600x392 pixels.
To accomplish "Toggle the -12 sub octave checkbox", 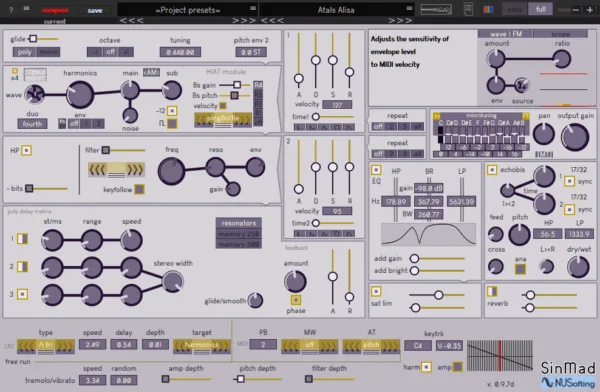I will pos(172,111).
